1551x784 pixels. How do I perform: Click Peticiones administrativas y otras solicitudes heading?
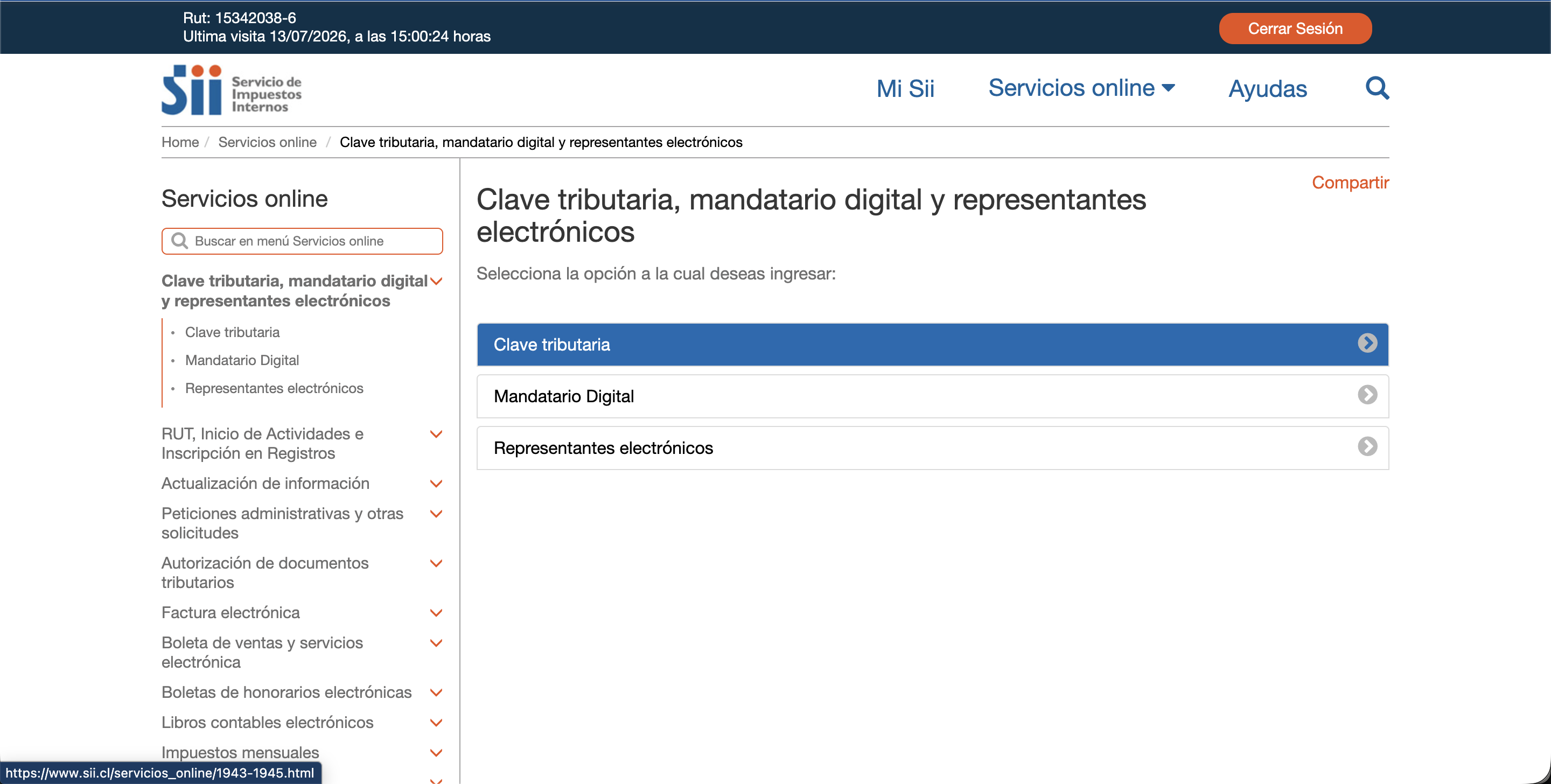point(282,523)
